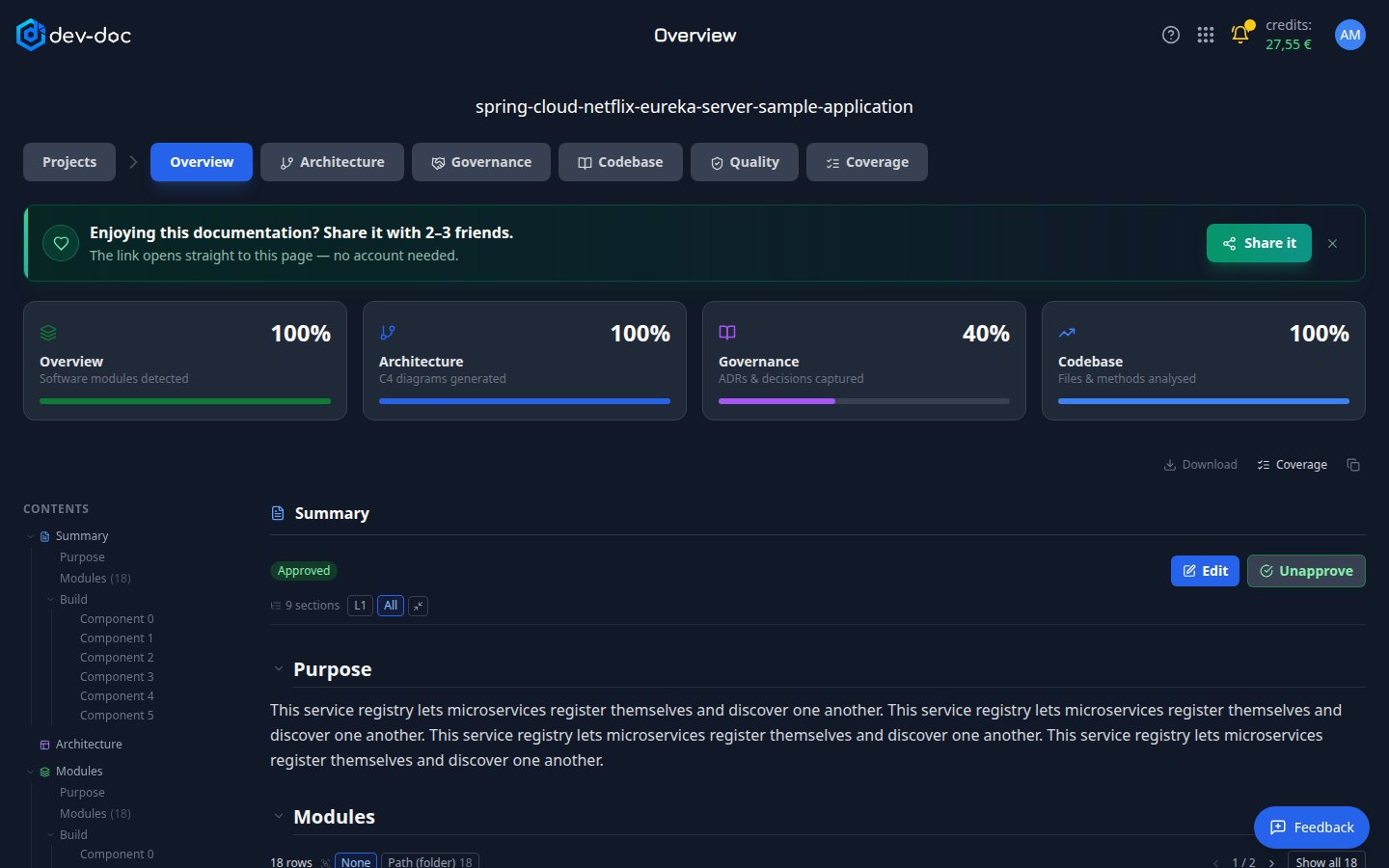The width and height of the screenshot is (1389, 868).
Task: Click the Download link
Action: [1200, 465]
